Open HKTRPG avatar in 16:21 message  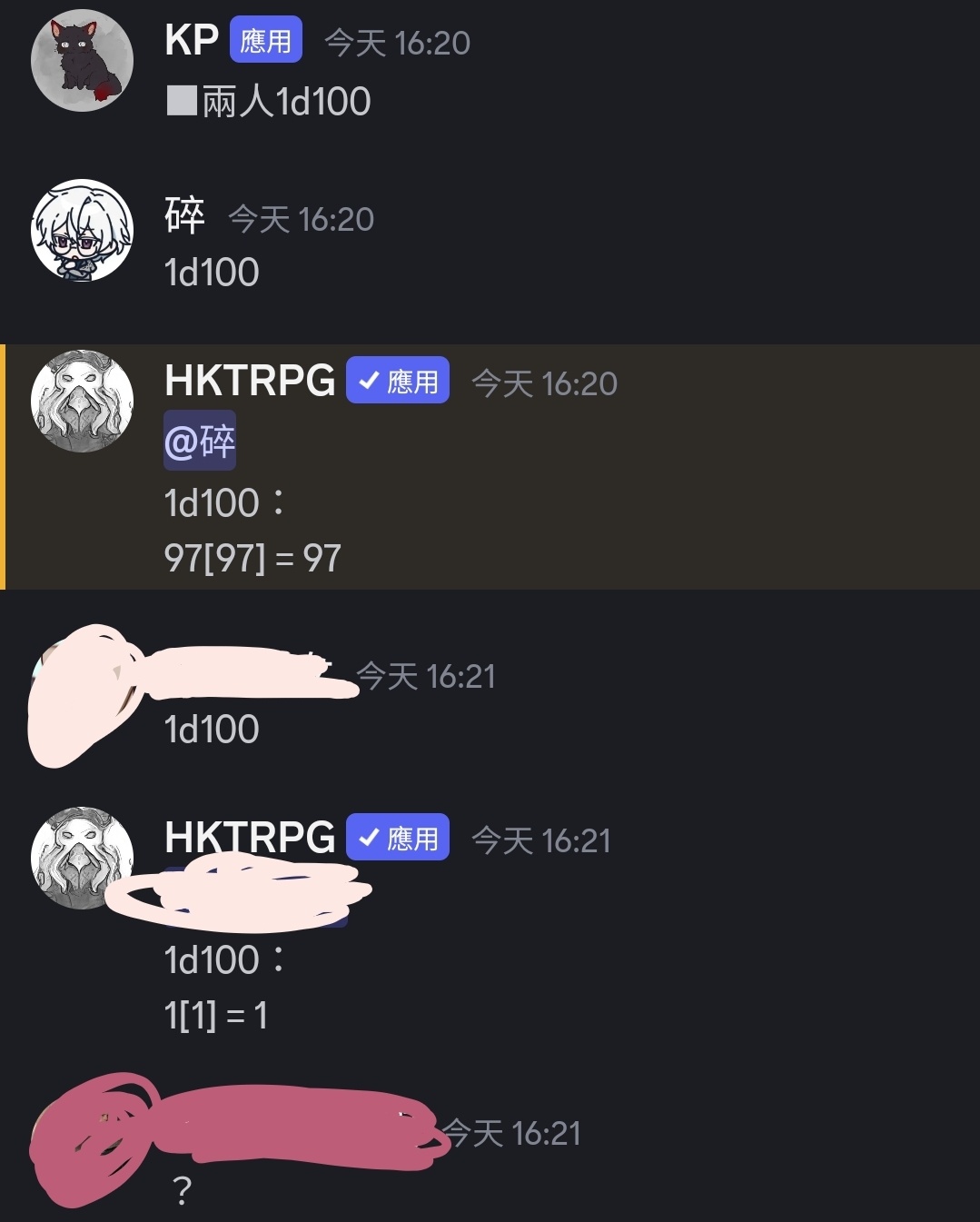[x=83, y=858]
